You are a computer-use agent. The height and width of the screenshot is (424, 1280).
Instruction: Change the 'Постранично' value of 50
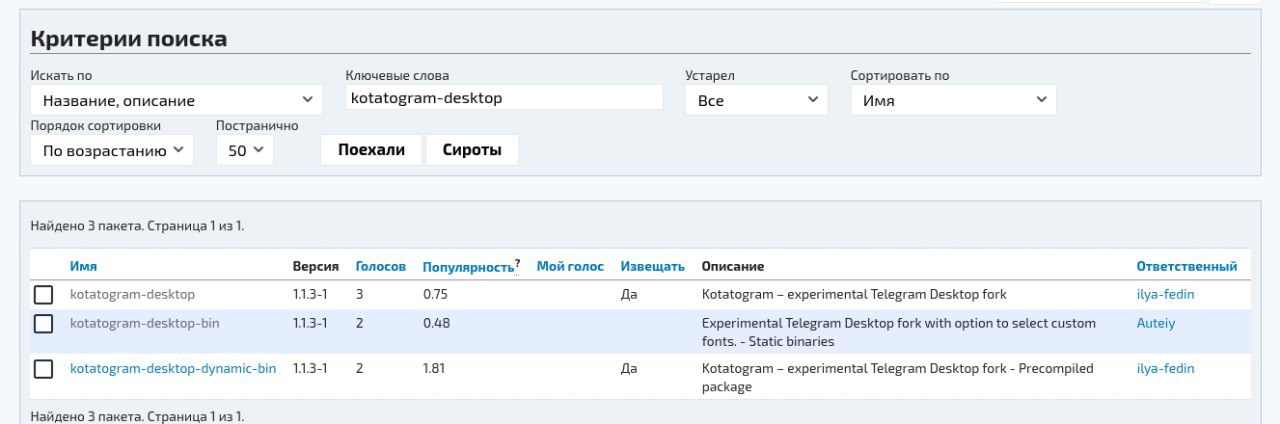click(x=245, y=150)
